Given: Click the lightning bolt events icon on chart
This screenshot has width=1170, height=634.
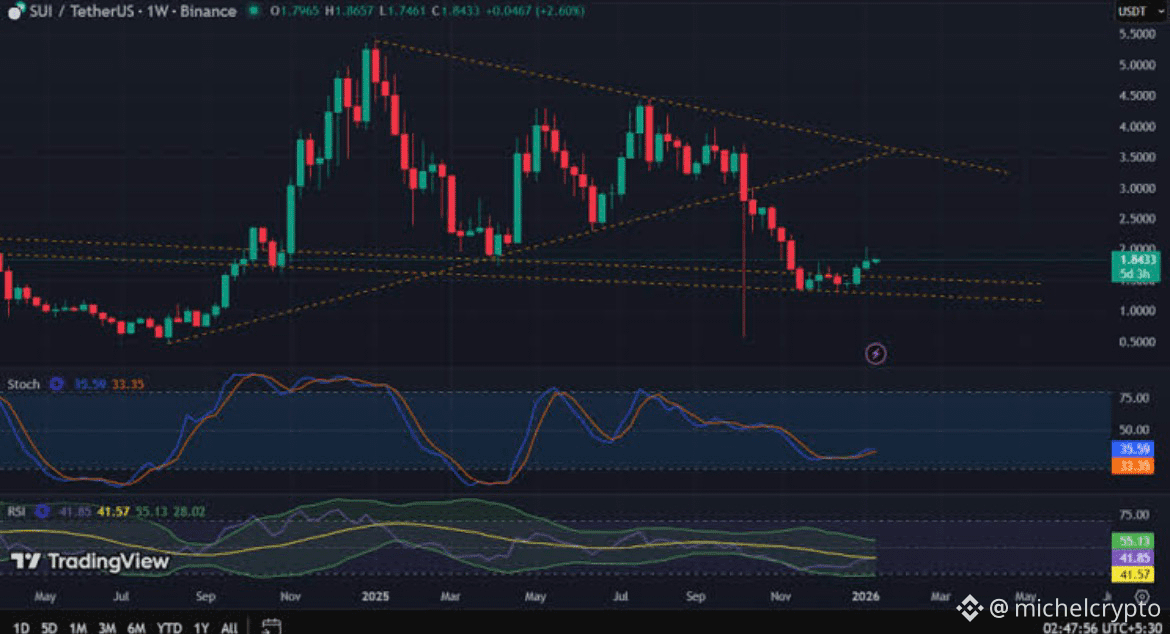Looking at the screenshot, I should (875, 353).
